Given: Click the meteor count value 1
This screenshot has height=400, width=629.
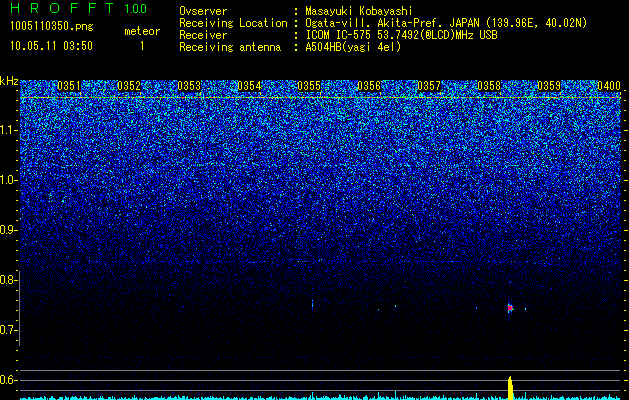Looking at the screenshot, I should point(142,46).
